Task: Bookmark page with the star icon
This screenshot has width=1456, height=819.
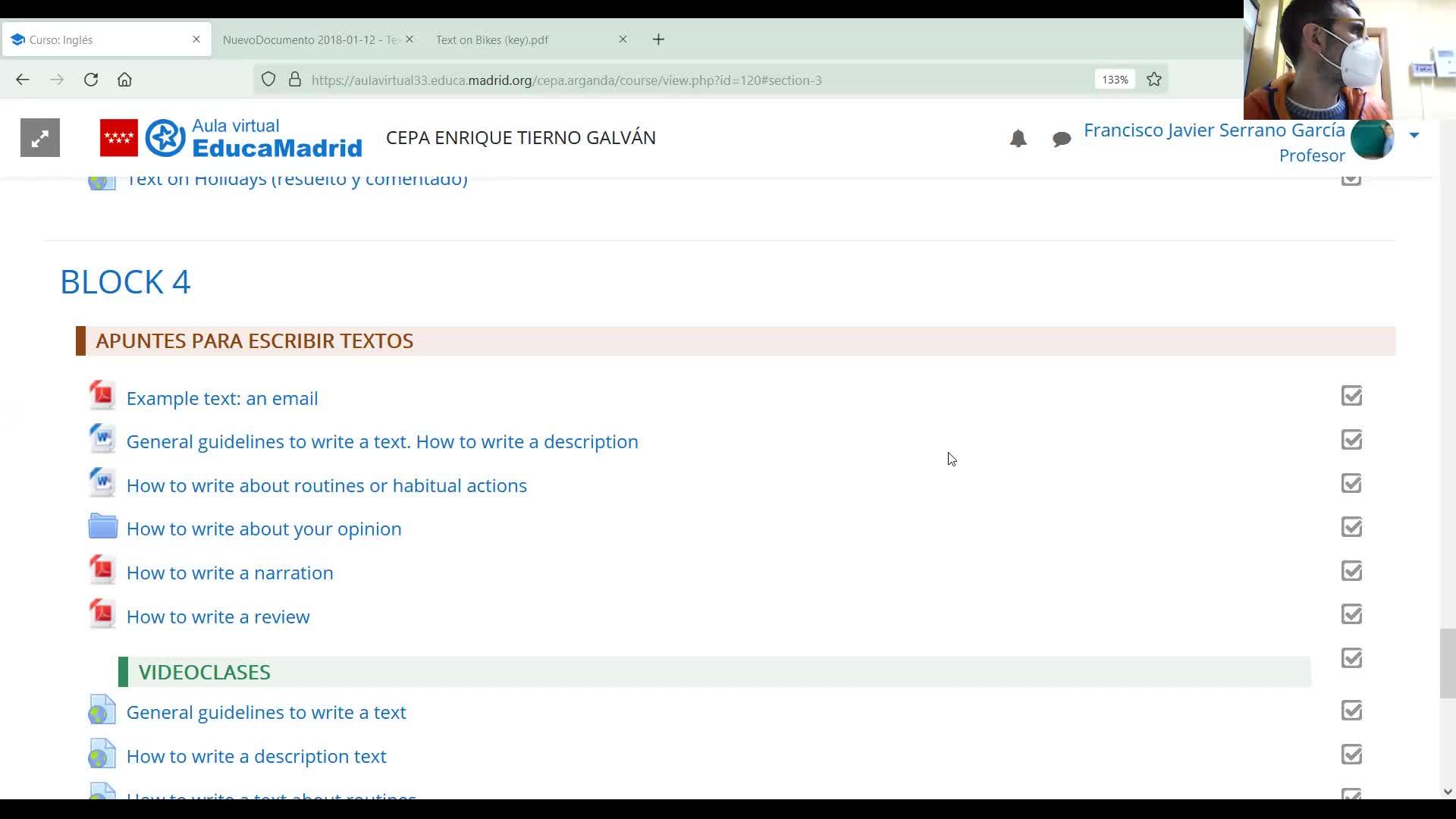Action: point(1153,80)
